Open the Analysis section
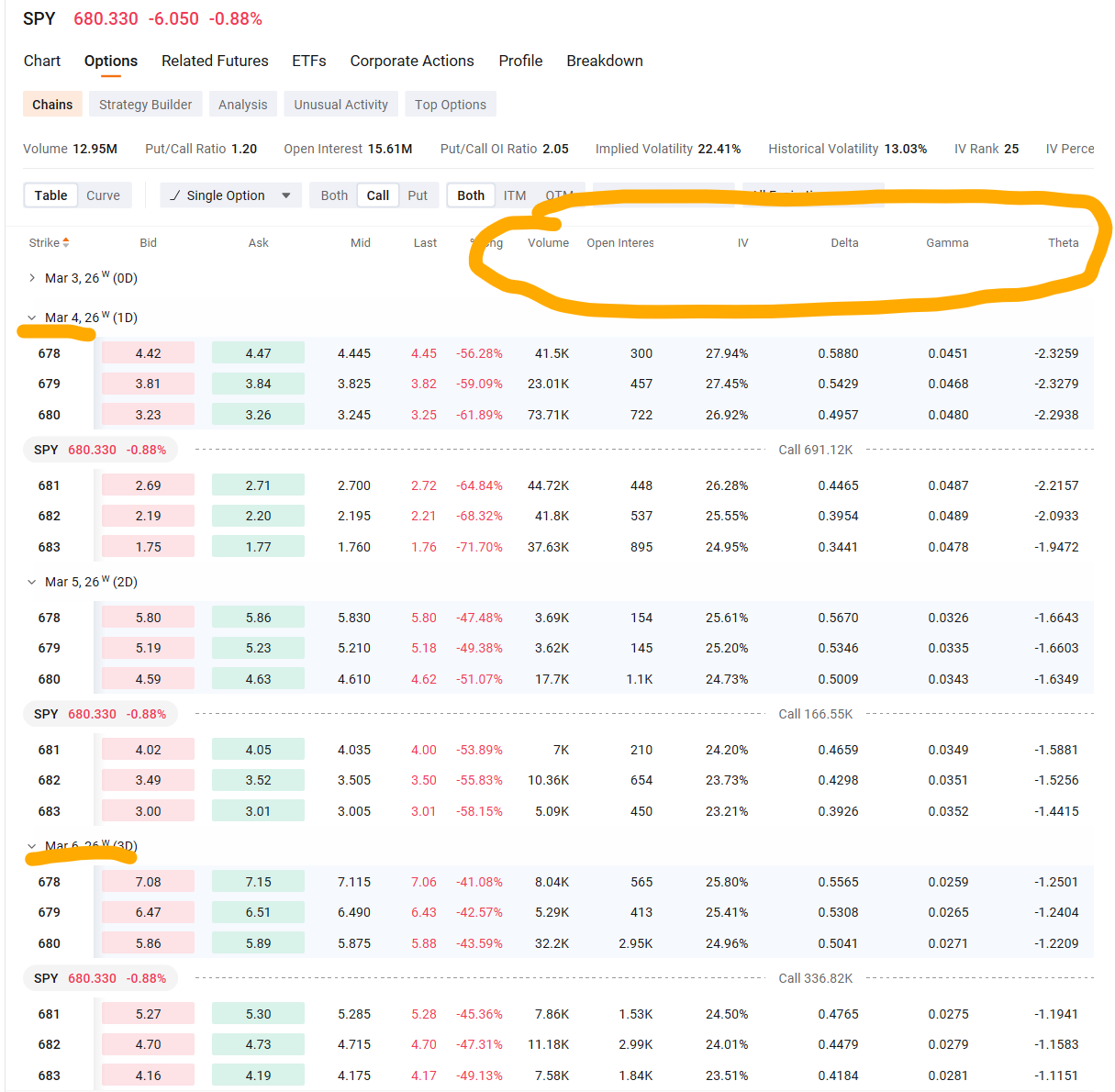 tap(243, 105)
